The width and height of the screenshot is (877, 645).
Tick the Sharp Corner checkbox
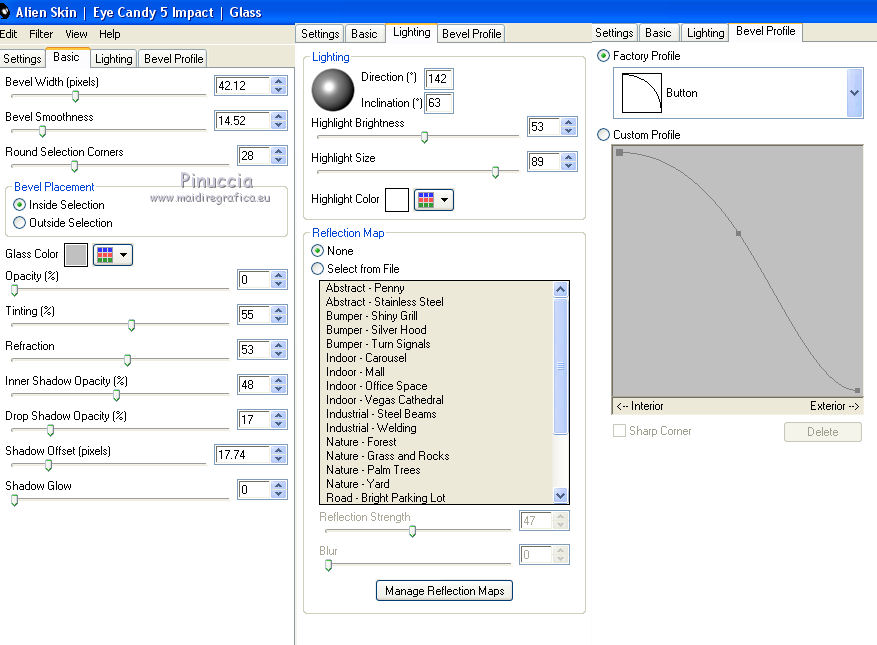(x=619, y=431)
